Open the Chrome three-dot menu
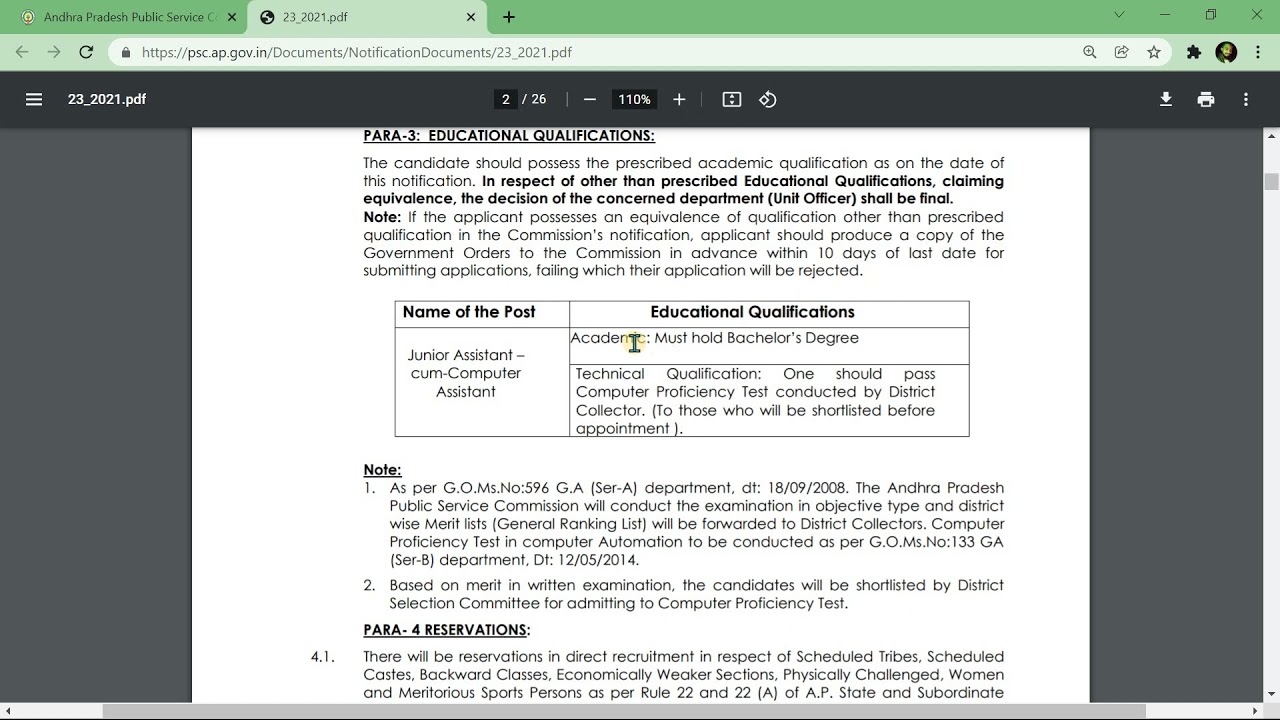The height and width of the screenshot is (720, 1280). pyautogui.click(x=1258, y=52)
